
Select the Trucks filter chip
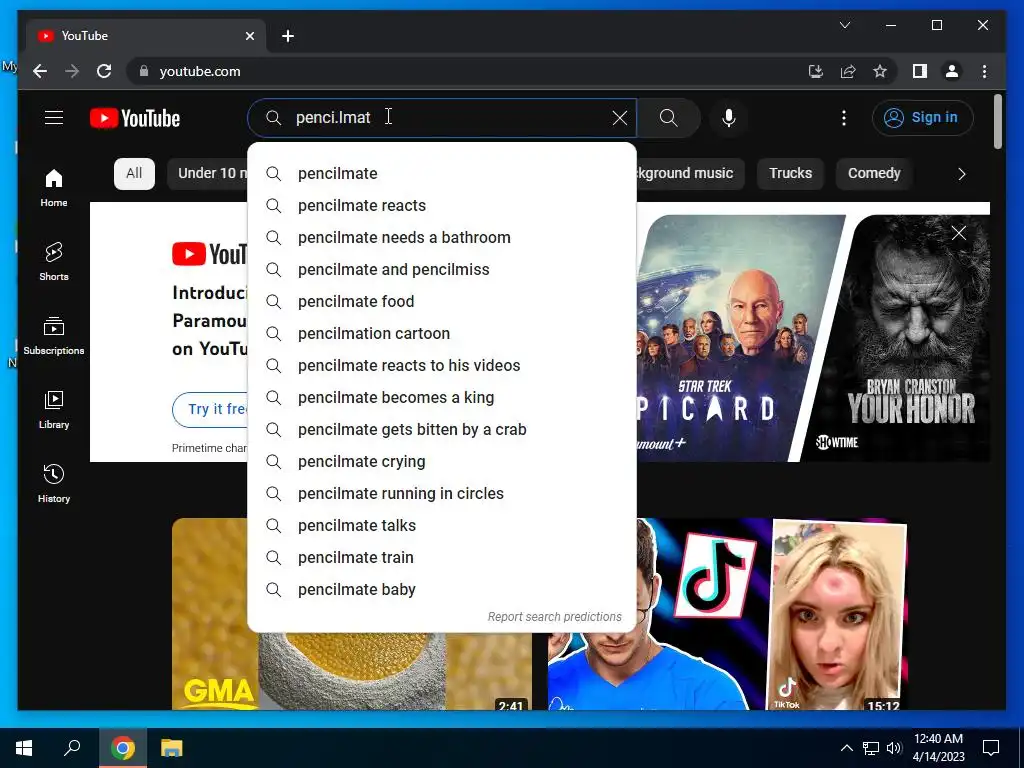[790, 174]
